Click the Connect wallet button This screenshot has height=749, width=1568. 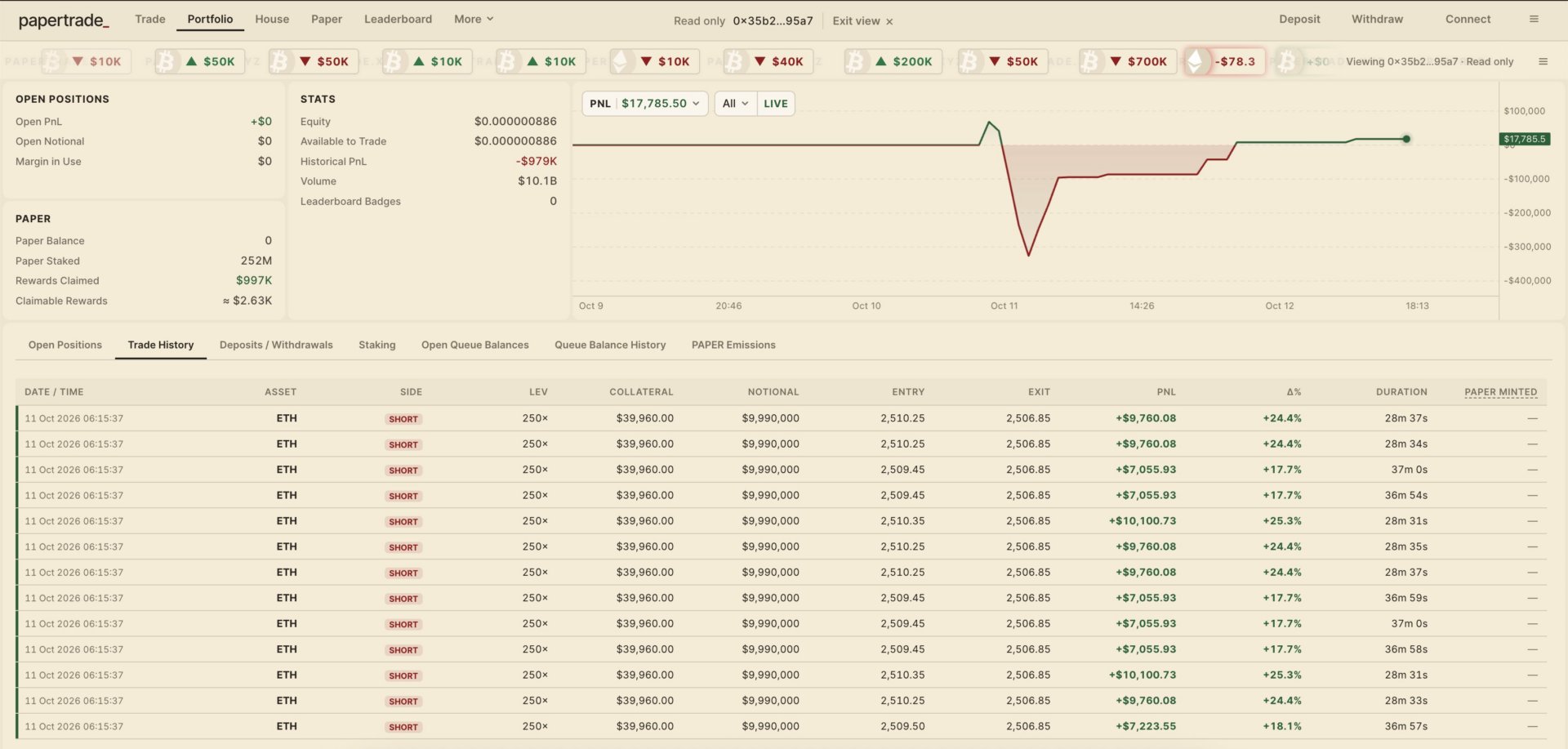(1468, 19)
